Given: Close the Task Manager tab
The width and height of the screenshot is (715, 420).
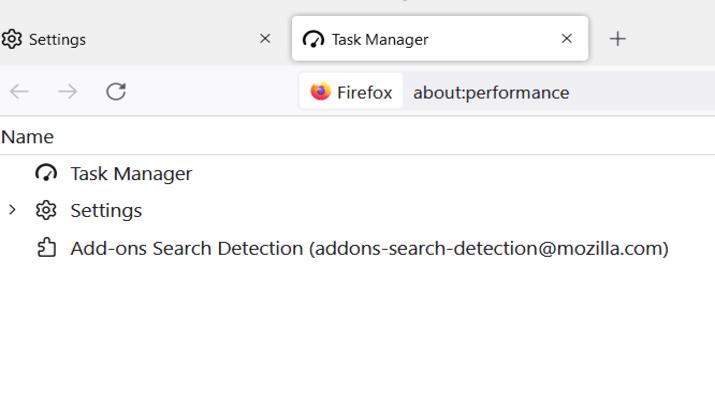Looking at the screenshot, I should 566,39.
